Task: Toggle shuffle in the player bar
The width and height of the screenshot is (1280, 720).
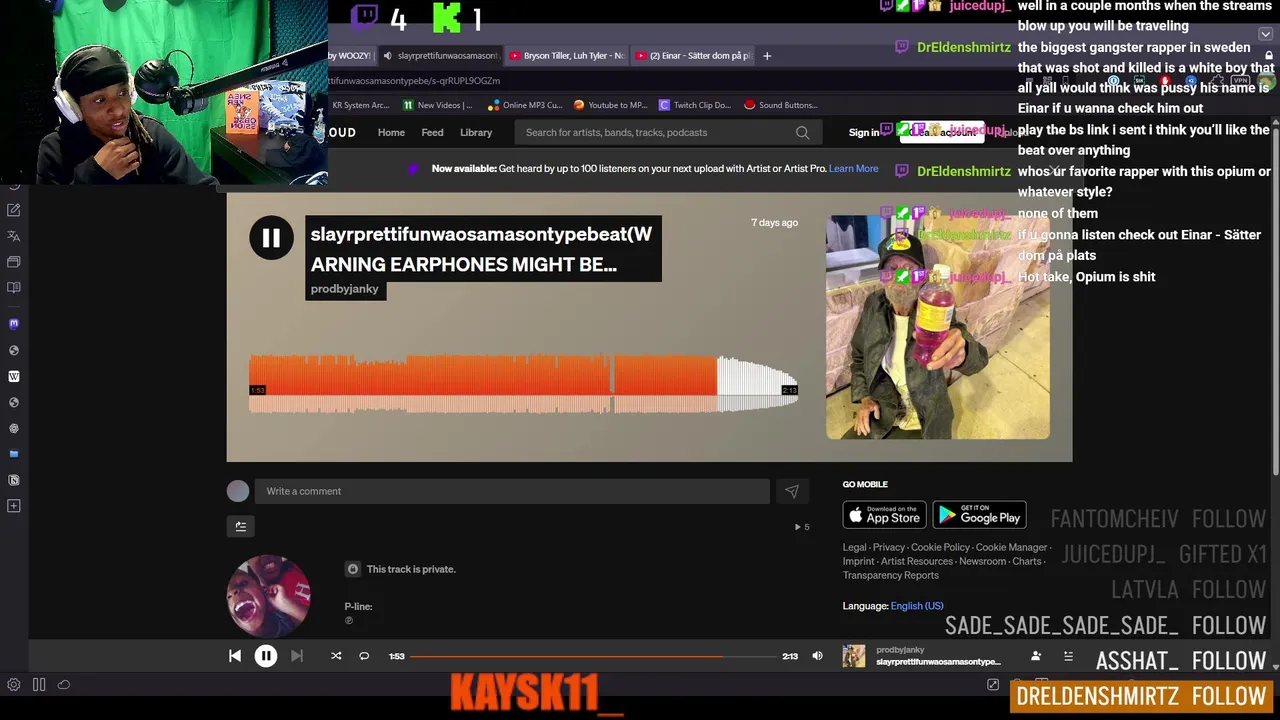Action: [336, 656]
